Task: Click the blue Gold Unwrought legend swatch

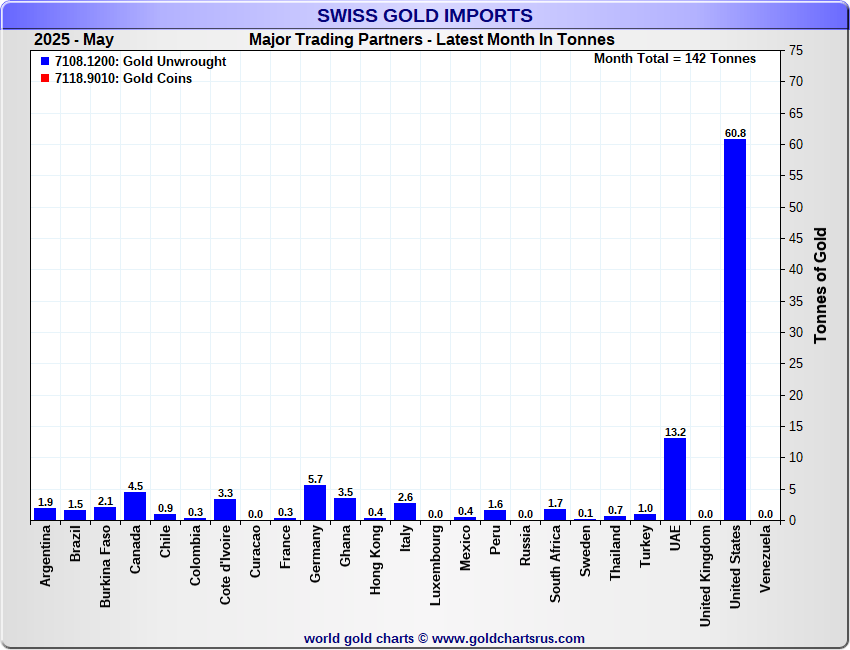Action: tap(45, 62)
